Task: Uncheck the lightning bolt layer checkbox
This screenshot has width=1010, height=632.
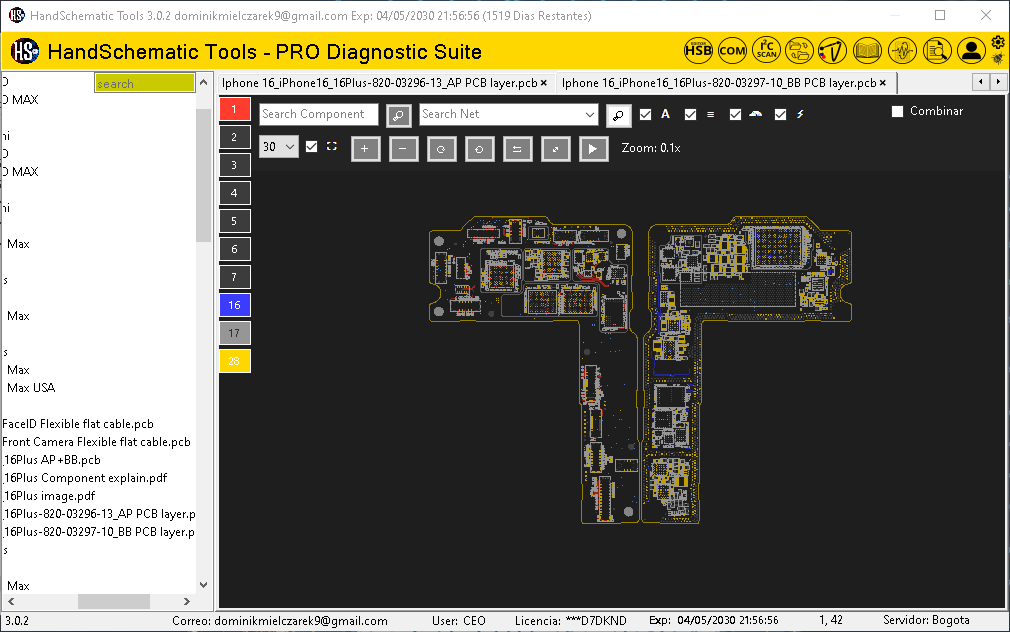Action: point(780,114)
